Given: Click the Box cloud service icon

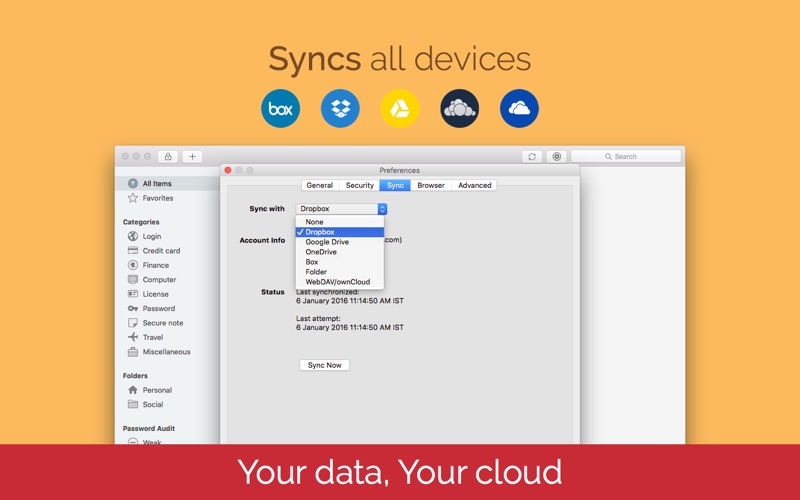Looking at the screenshot, I should tap(280, 109).
